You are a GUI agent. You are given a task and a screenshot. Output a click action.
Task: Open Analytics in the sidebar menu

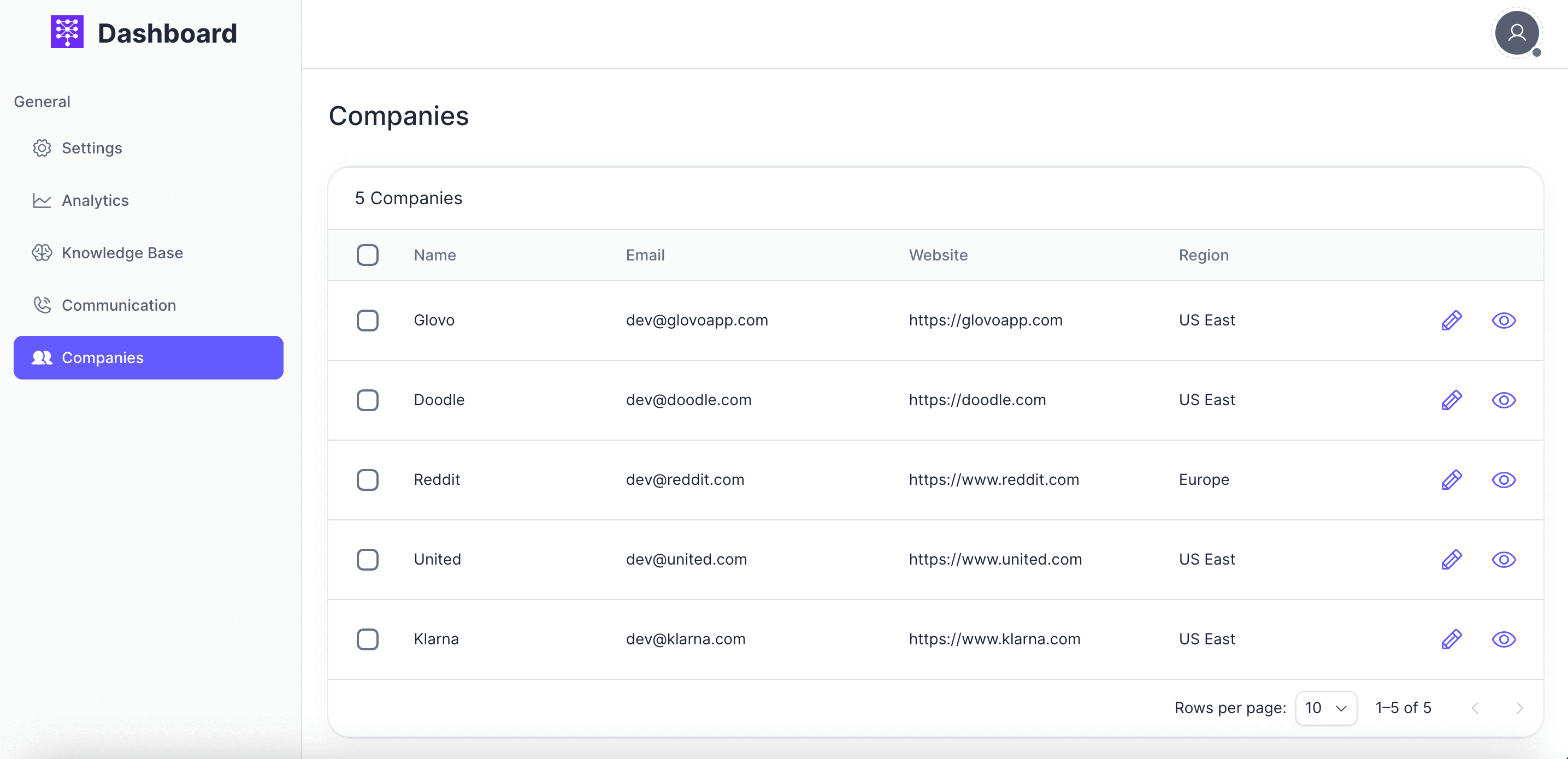[x=149, y=200]
